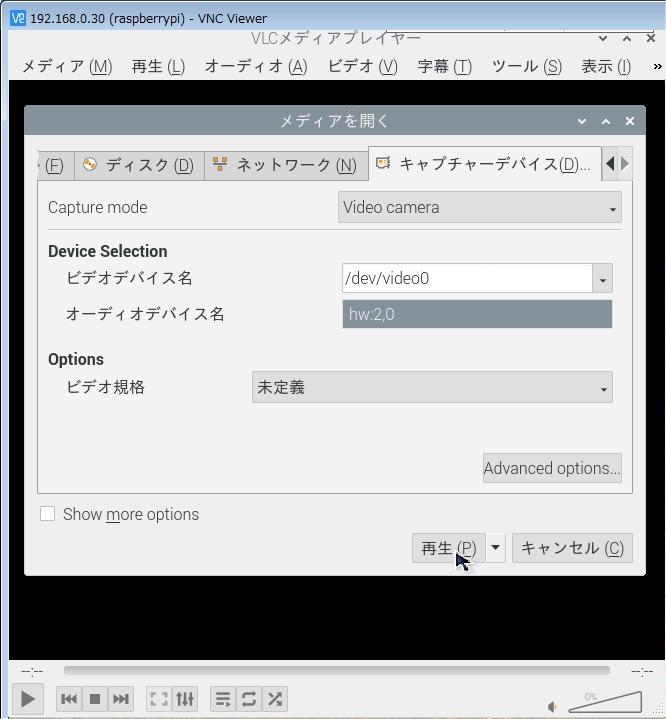The width and height of the screenshot is (666, 719).
Task: Open the 表示 (I) menu
Action: coord(606,66)
